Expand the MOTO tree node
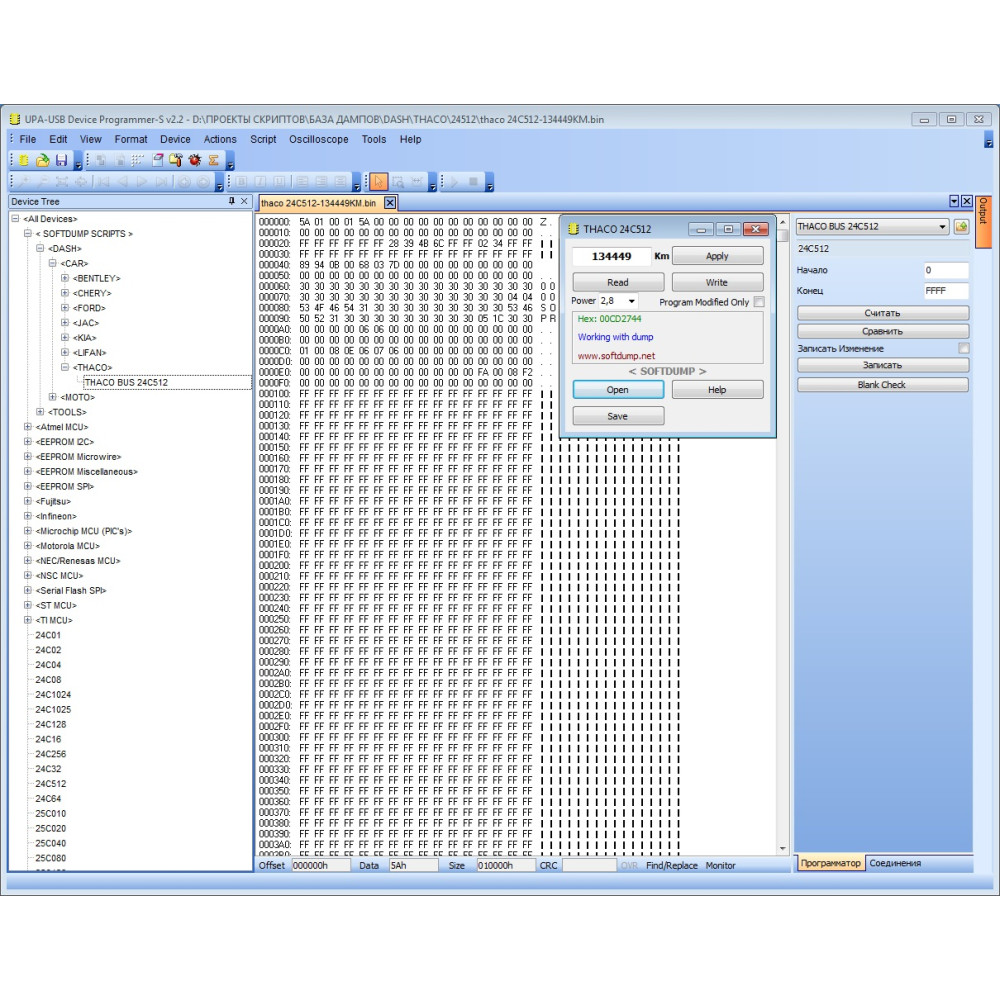Screen dimensions: 1000x1000 coord(52,397)
